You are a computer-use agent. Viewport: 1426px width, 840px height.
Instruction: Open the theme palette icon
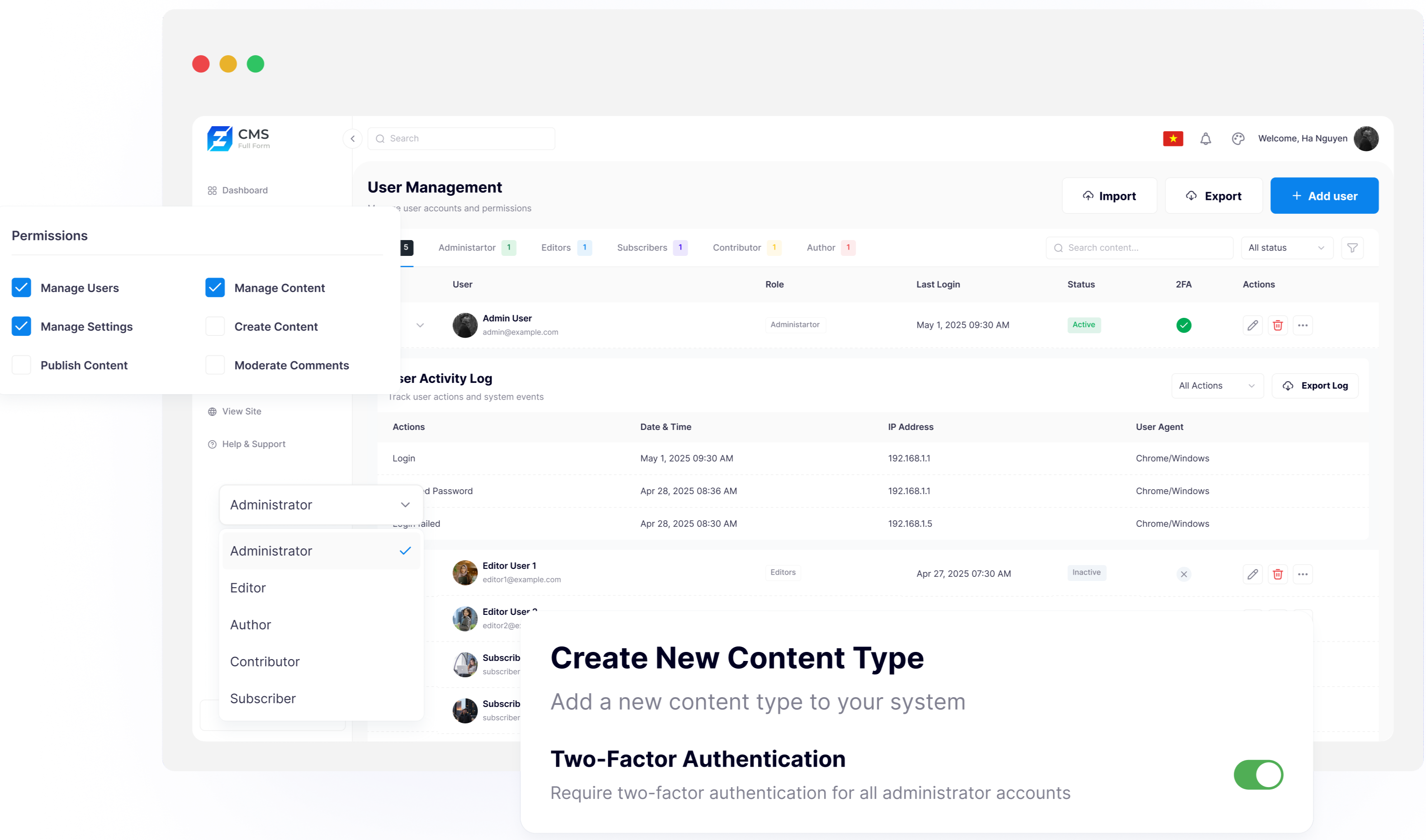(x=1238, y=139)
